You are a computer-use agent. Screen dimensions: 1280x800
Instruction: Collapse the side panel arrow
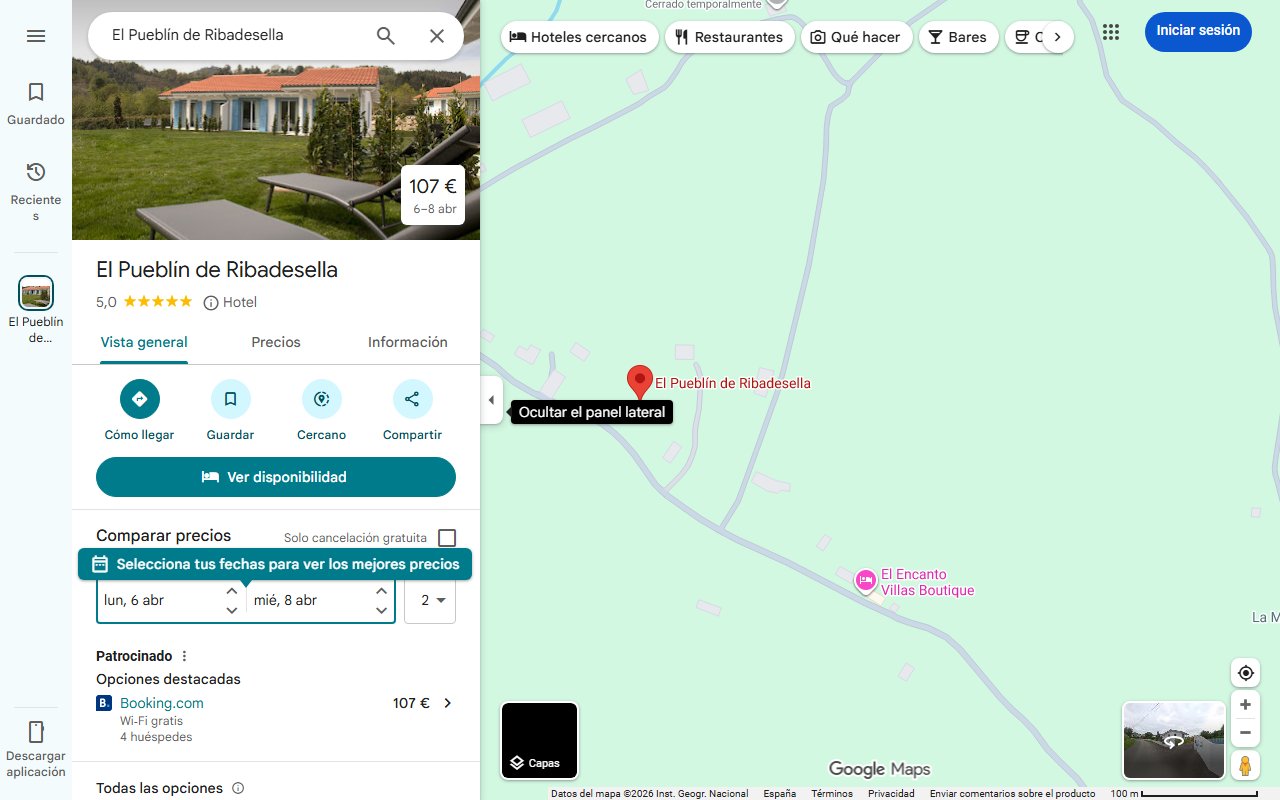click(491, 400)
